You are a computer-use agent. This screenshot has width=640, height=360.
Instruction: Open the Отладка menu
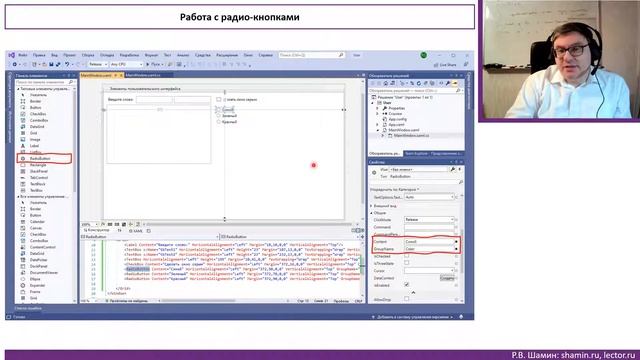[x=107, y=55]
